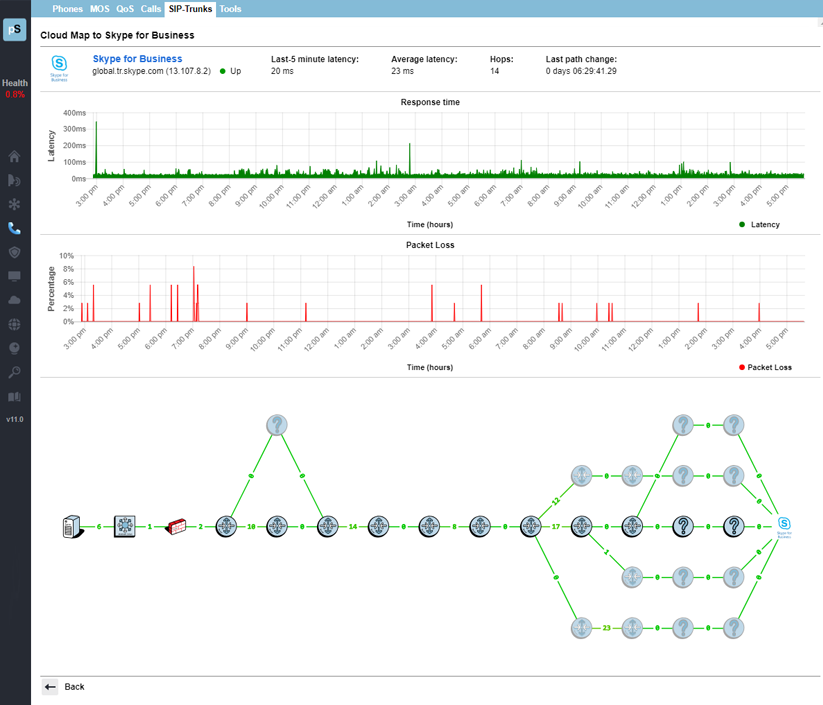This screenshot has height=705, width=823.
Task: Select the shield icon in sidebar
Action: tap(15, 252)
